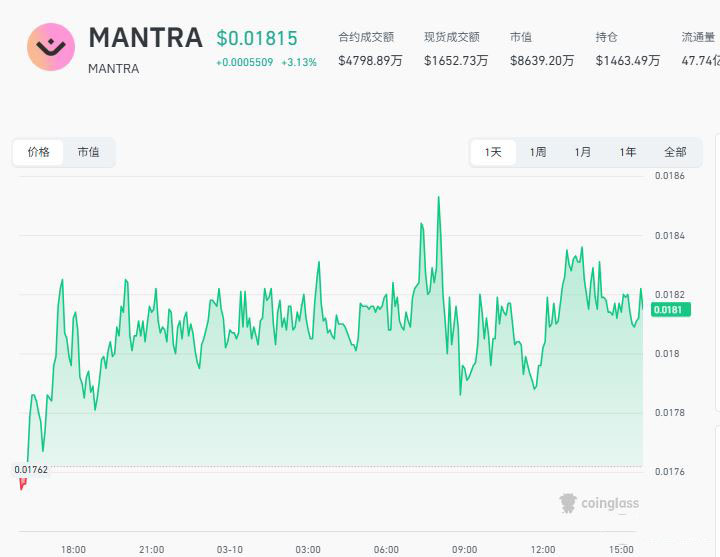The height and width of the screenshot is (557, 720).
Task: Click the MANTRA coin logo icon
Action: point(51,47)
